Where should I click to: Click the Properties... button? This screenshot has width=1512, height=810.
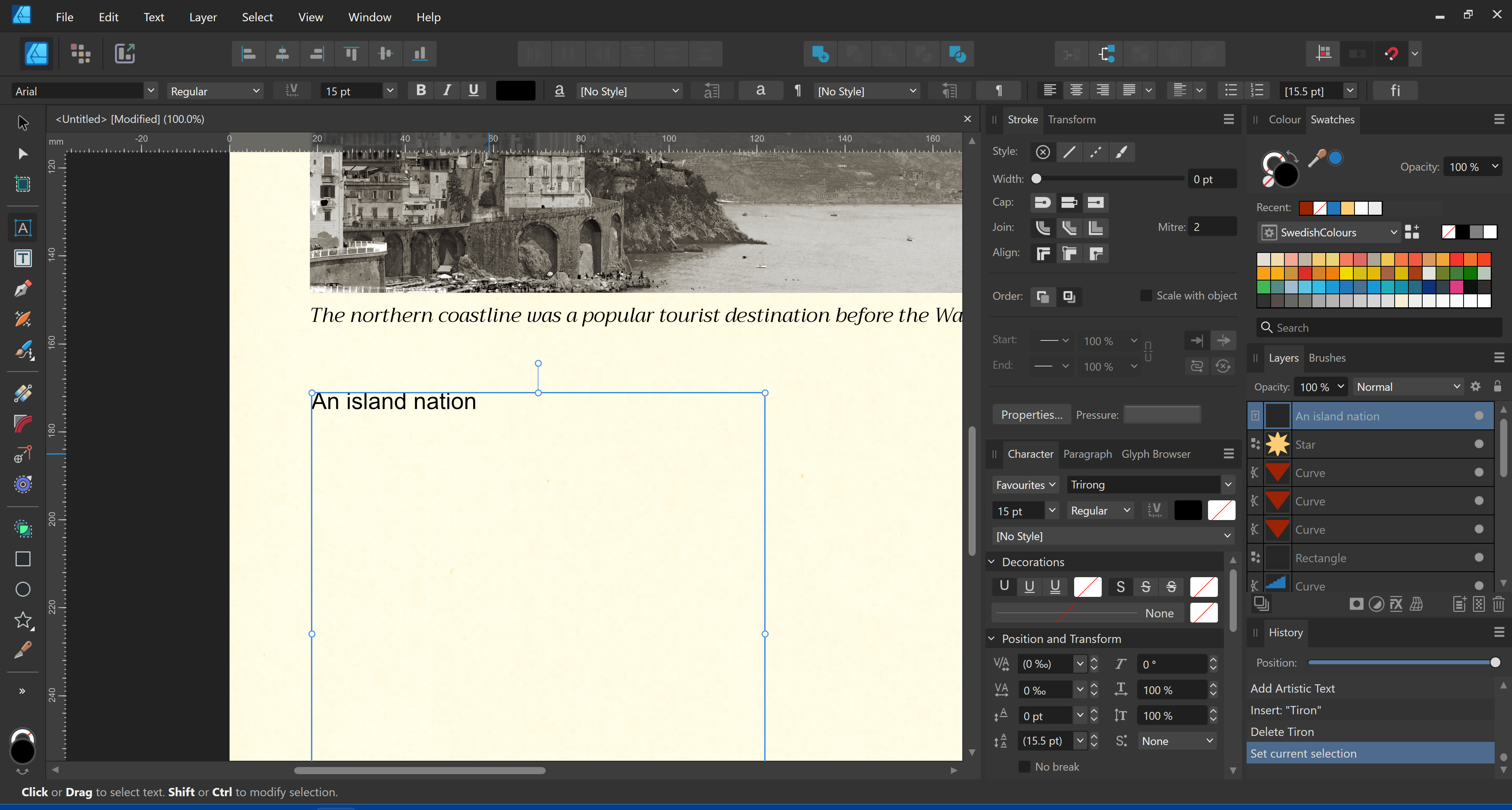pyautogui.click(x=1031, y=415)
